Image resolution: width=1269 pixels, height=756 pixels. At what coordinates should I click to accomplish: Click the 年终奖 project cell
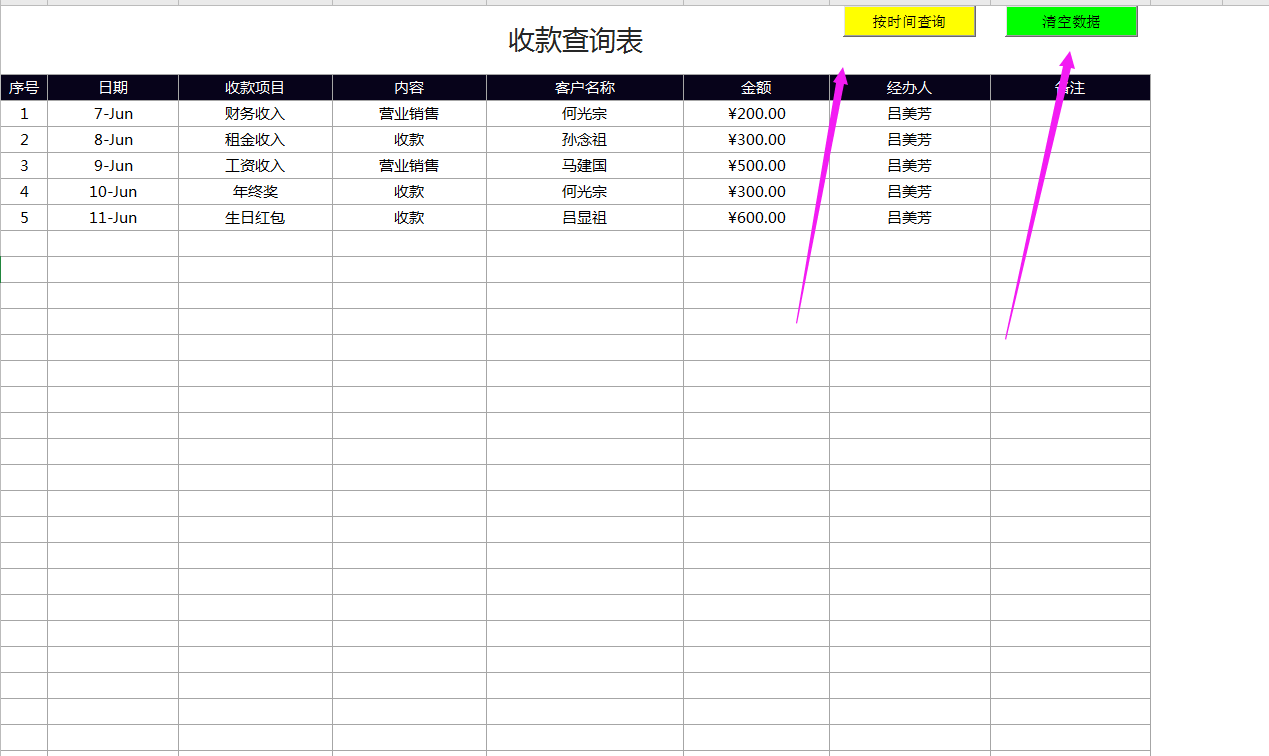coord(254,191)
